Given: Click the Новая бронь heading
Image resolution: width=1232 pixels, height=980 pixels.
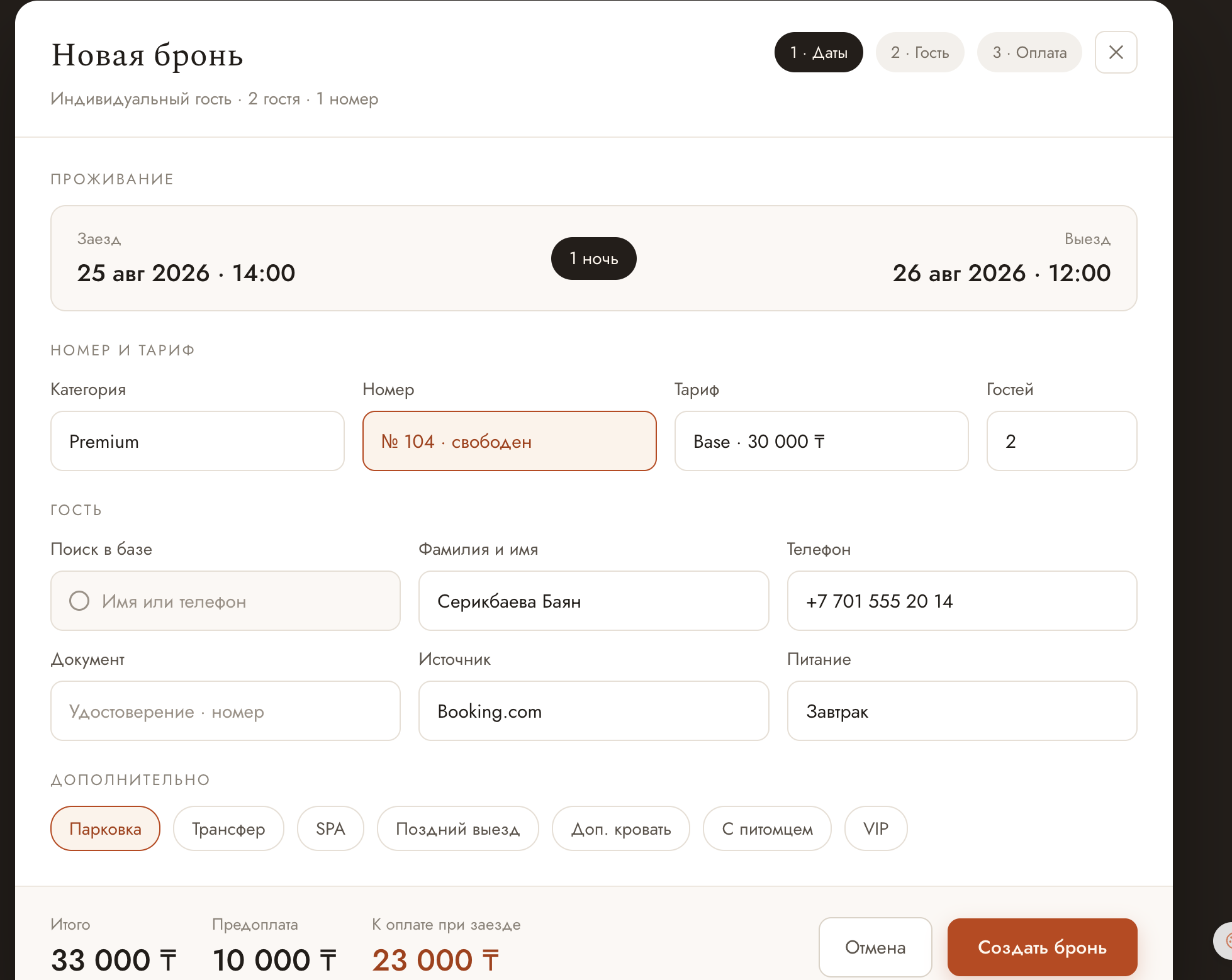Looking at the screenshot, I should 147,55.
